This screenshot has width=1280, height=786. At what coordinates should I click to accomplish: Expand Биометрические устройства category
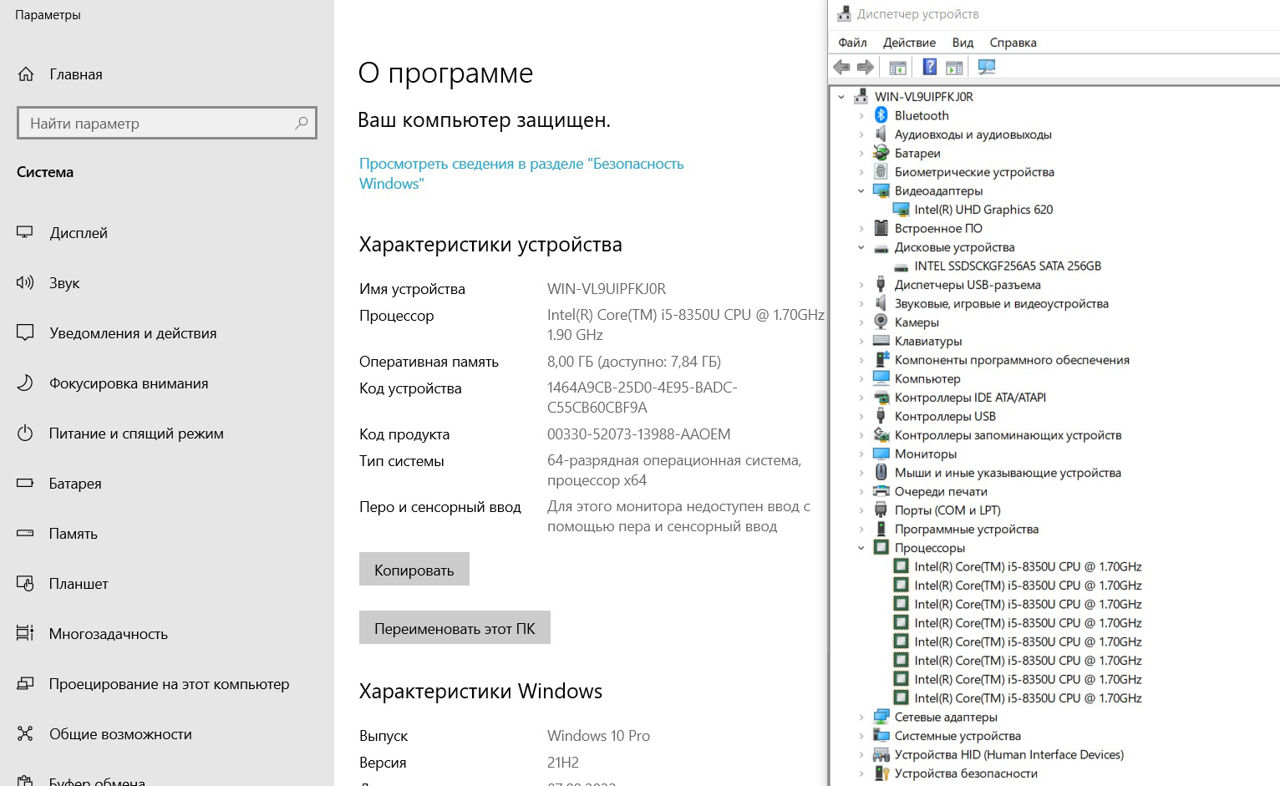[x=861, y=172]
